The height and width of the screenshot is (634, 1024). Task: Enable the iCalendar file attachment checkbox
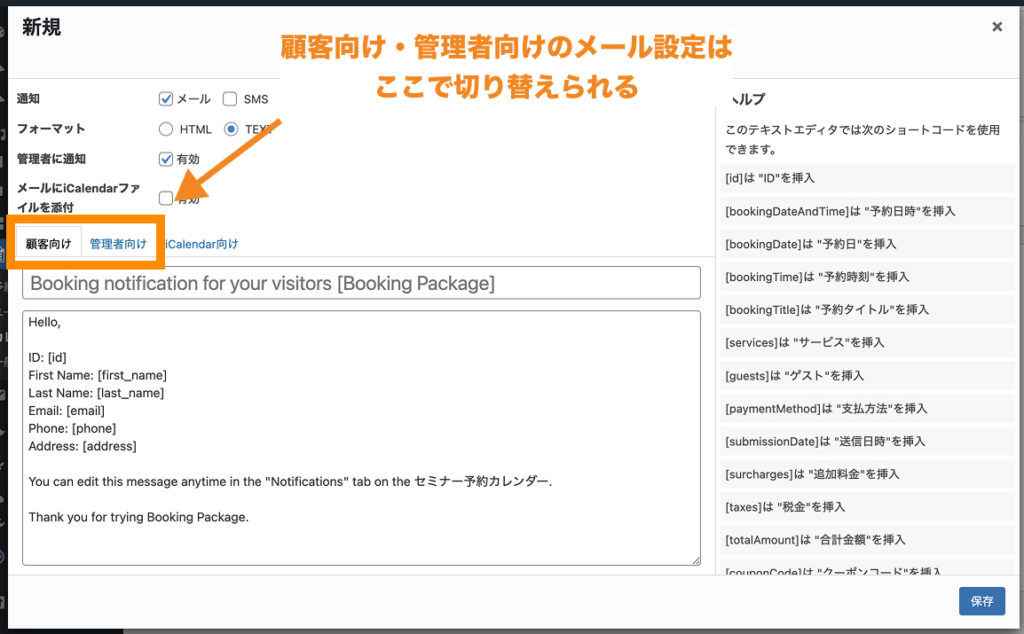point(166,198)
